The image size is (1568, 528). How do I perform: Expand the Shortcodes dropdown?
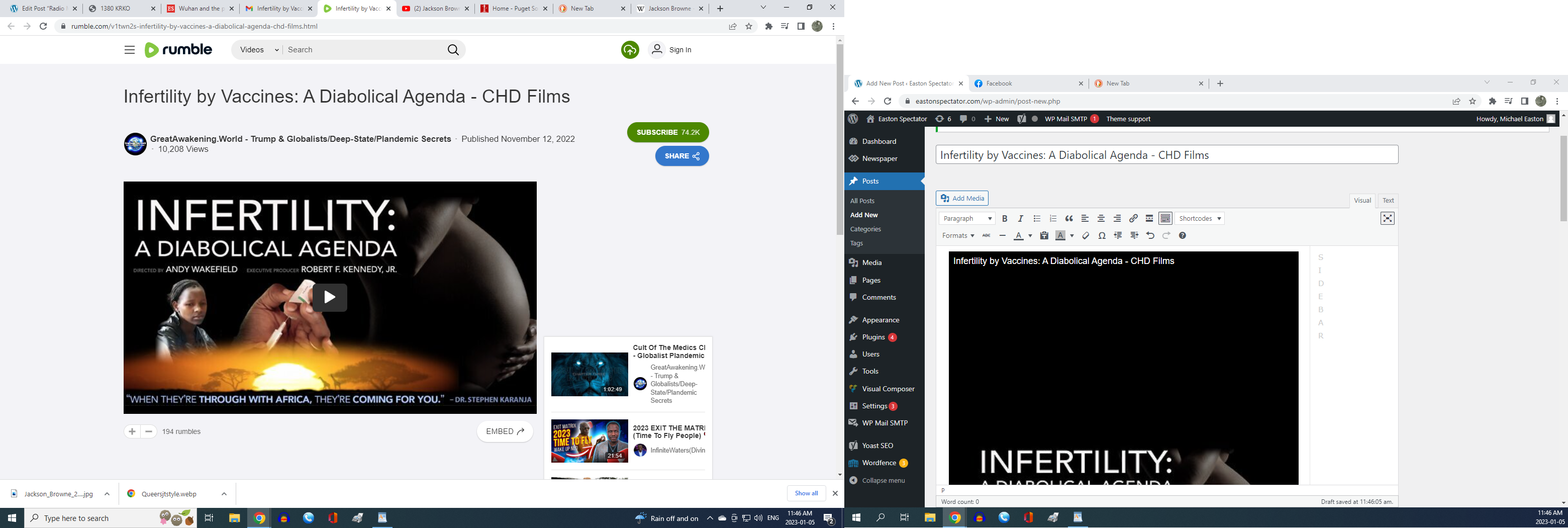click(x=1199, y=219)
